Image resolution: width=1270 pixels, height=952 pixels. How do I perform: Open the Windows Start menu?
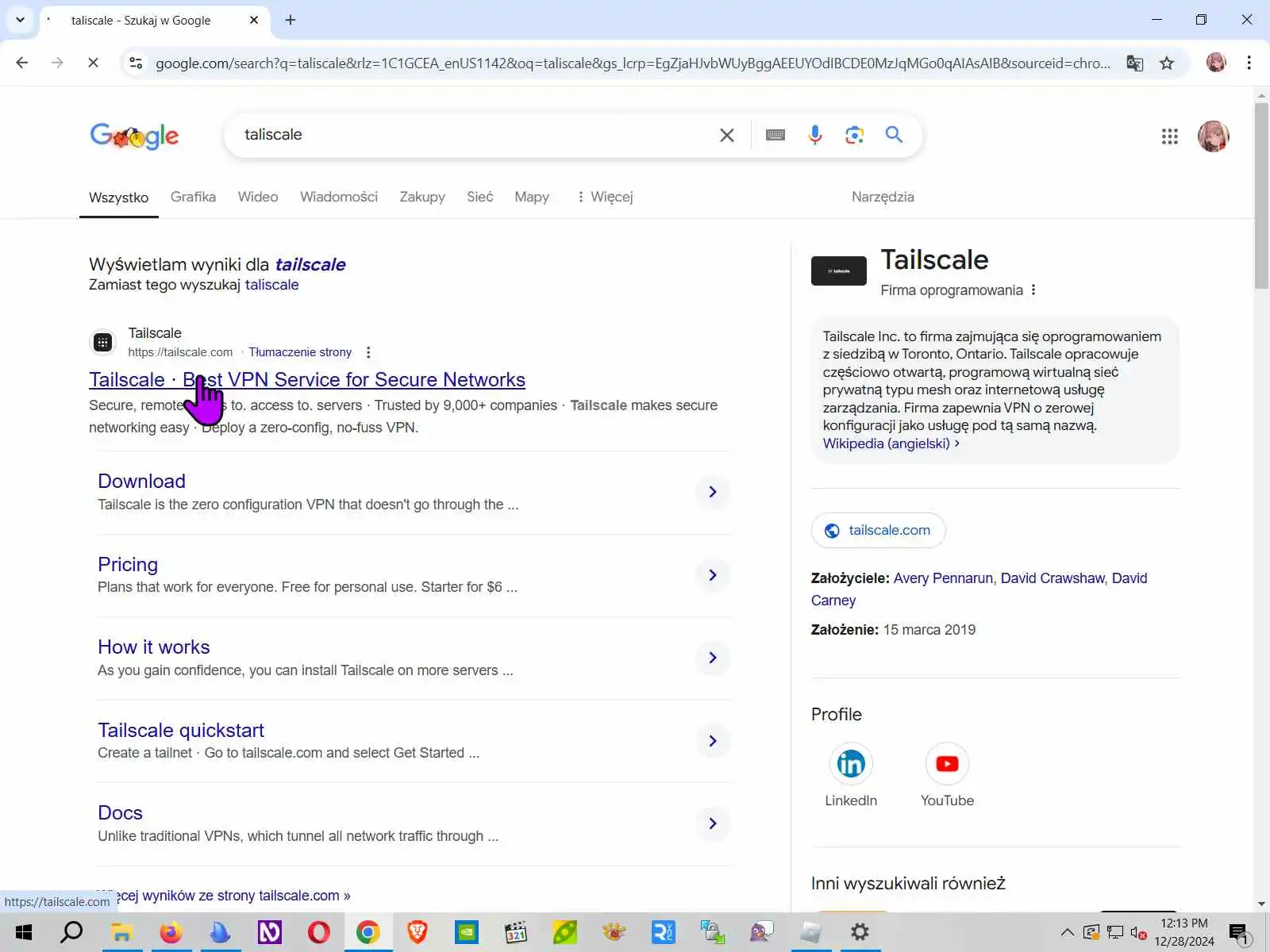(x=23, y=932)
